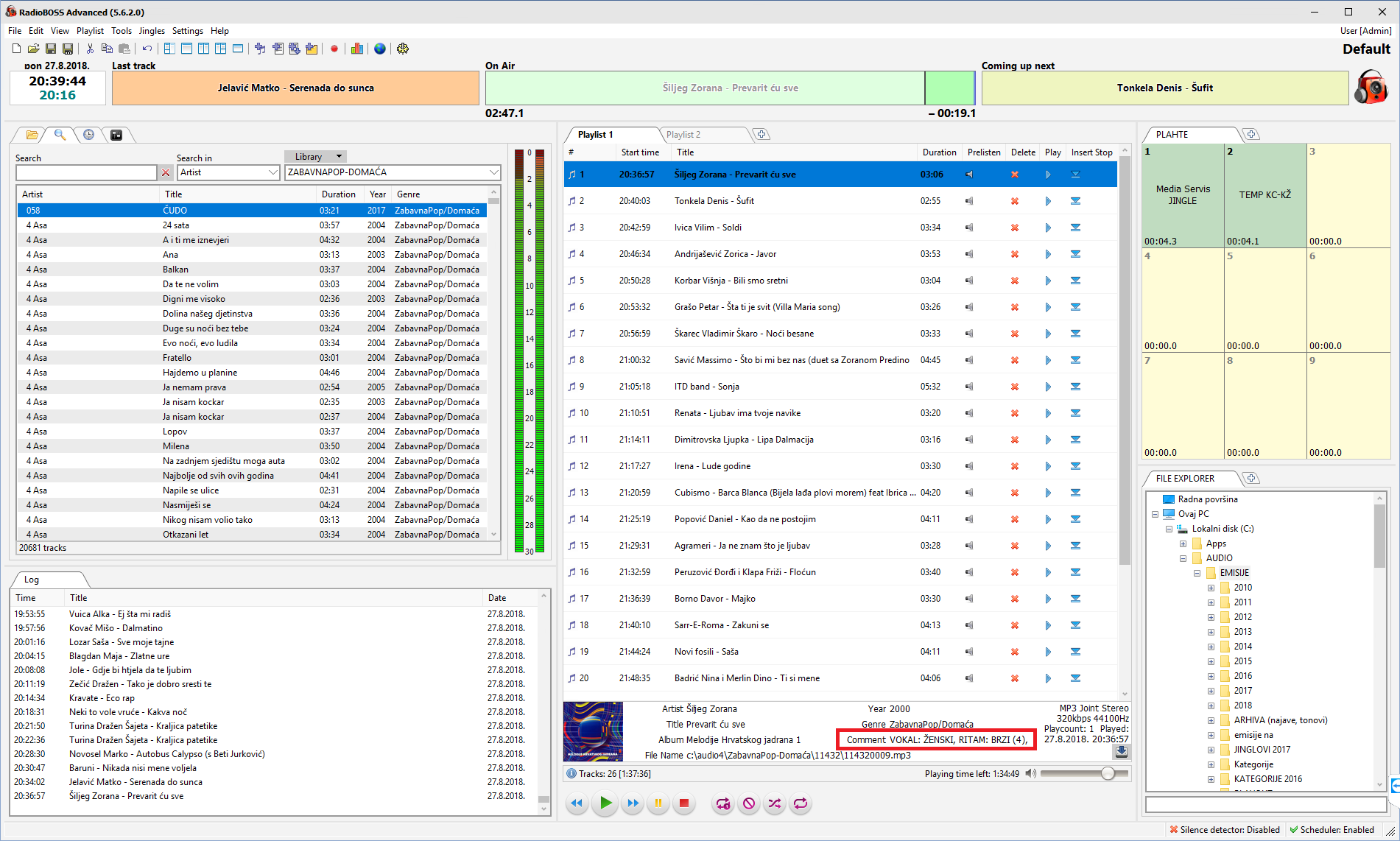Toggle the first panel layout view icon
Screen dimensions: 1400x841
click(169, 49)
